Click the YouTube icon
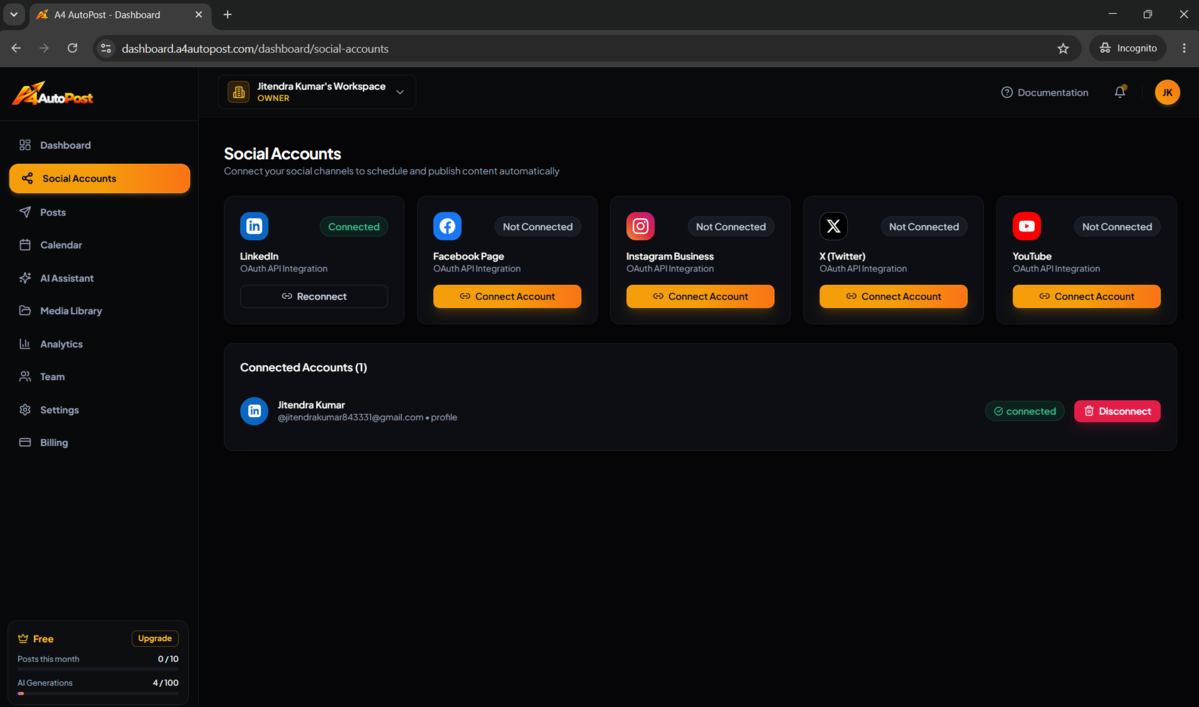Screen dimensions: 1199x707 point(1026,226)
